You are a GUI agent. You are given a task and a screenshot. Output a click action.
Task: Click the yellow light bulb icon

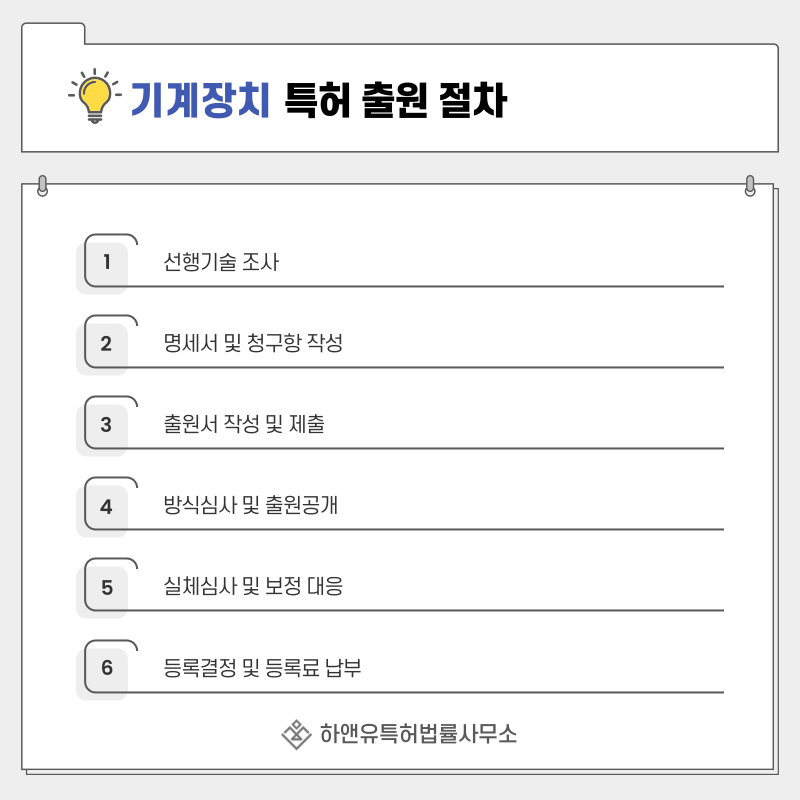[x=95, y=96]
